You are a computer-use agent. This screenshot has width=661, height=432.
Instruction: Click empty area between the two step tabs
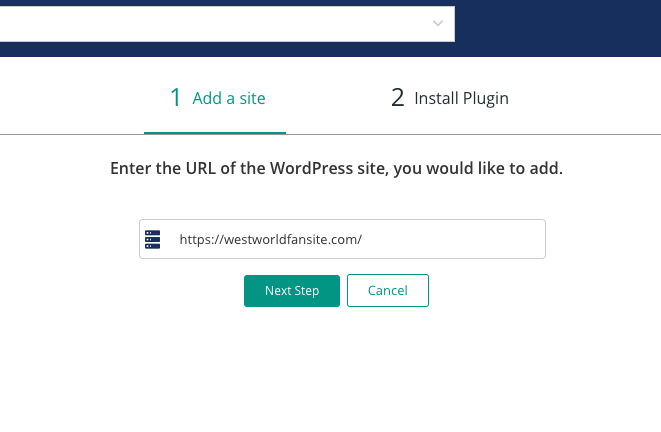pyautogui.click(x=328, y=98)
